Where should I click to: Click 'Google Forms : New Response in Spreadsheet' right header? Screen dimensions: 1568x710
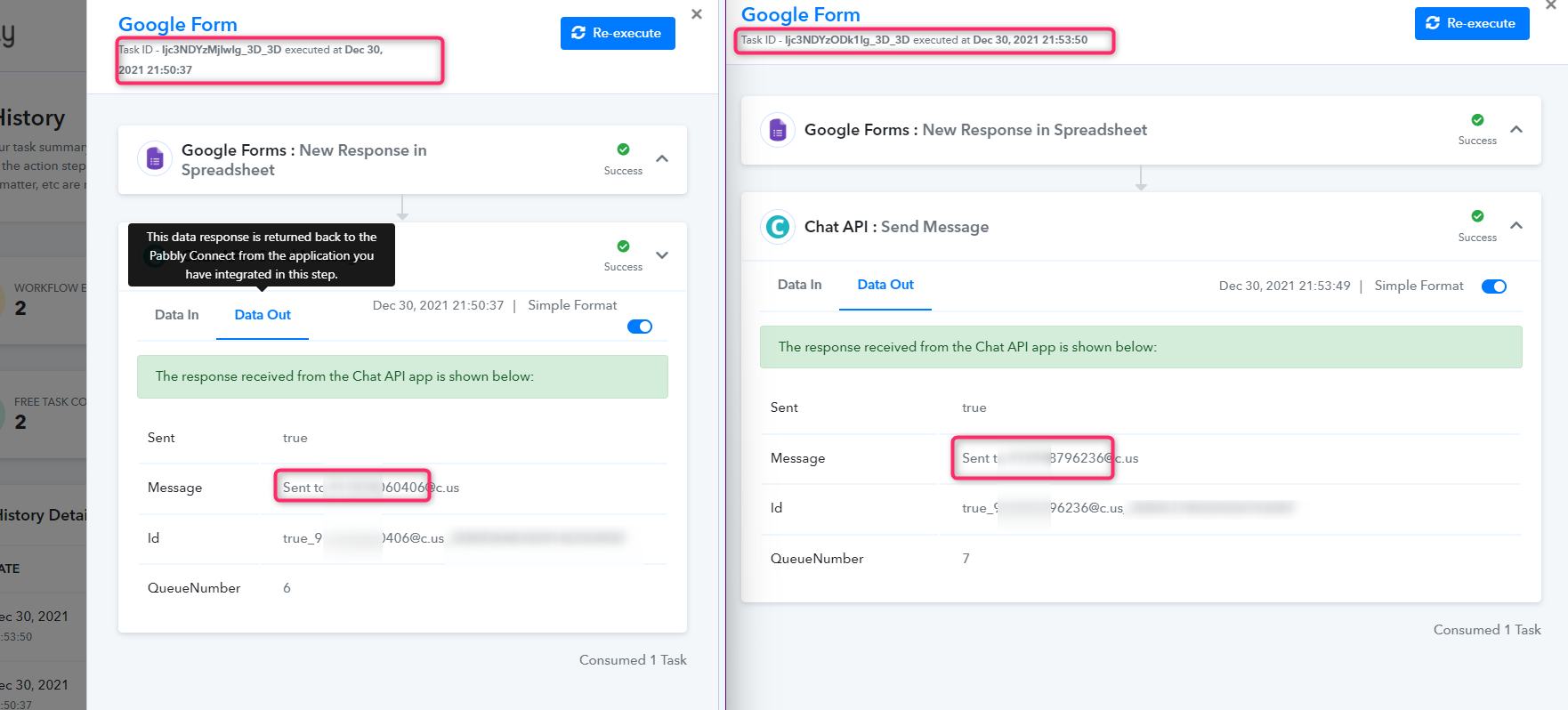coord(975,130)
